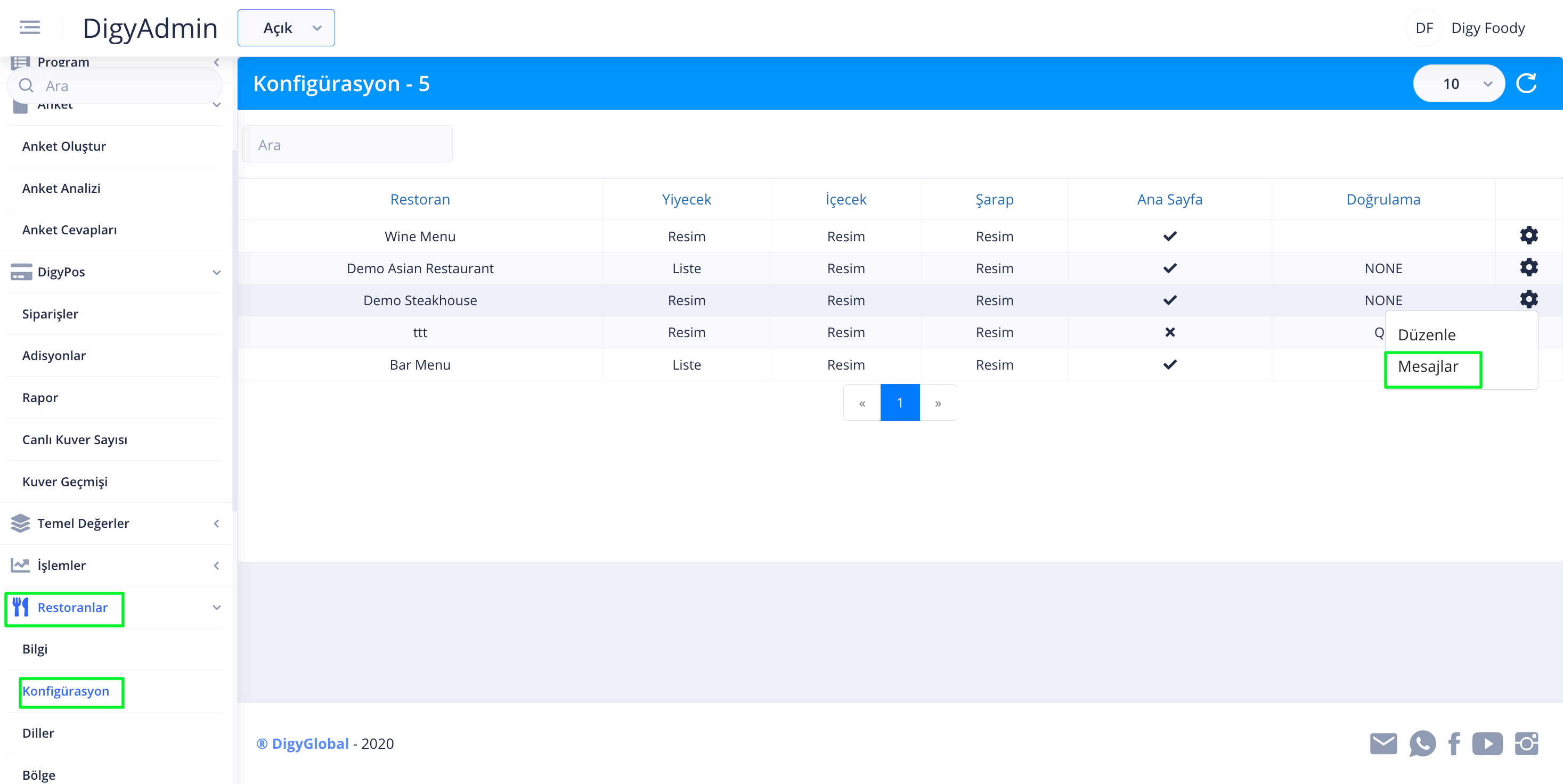Click the table search Ara field

pos(347,145)
